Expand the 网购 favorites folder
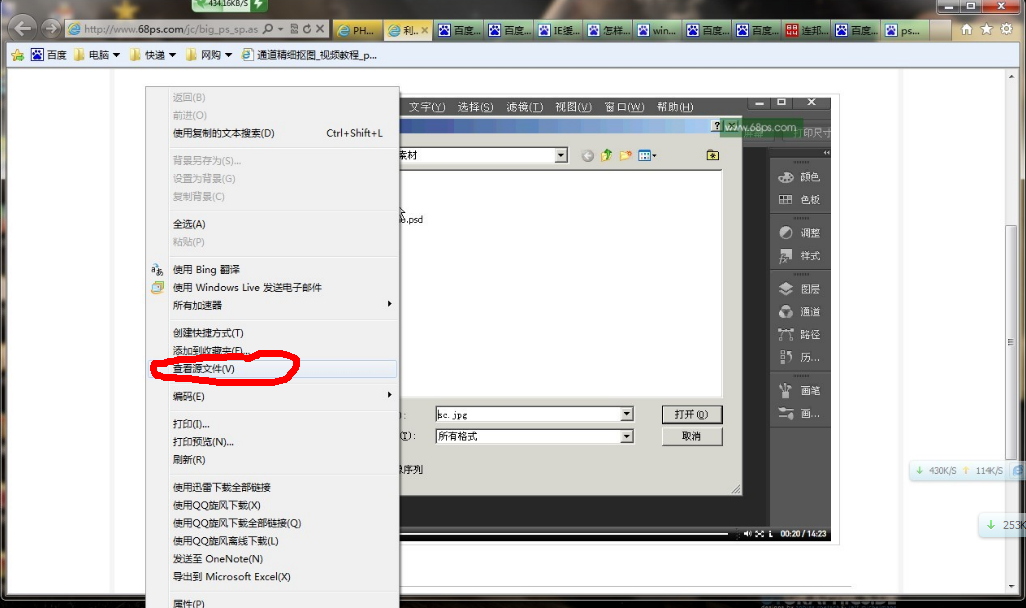Viewport: 1026px width, 608px height. [x=209, y=55]
